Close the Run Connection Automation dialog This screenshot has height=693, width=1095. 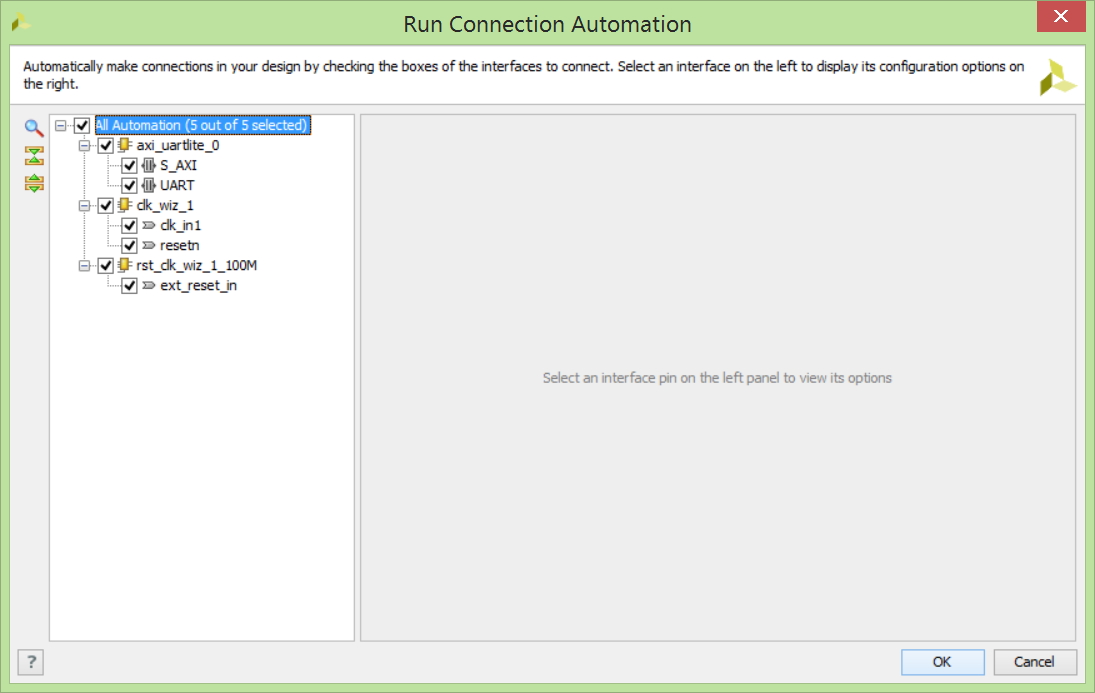(1060, 17)
